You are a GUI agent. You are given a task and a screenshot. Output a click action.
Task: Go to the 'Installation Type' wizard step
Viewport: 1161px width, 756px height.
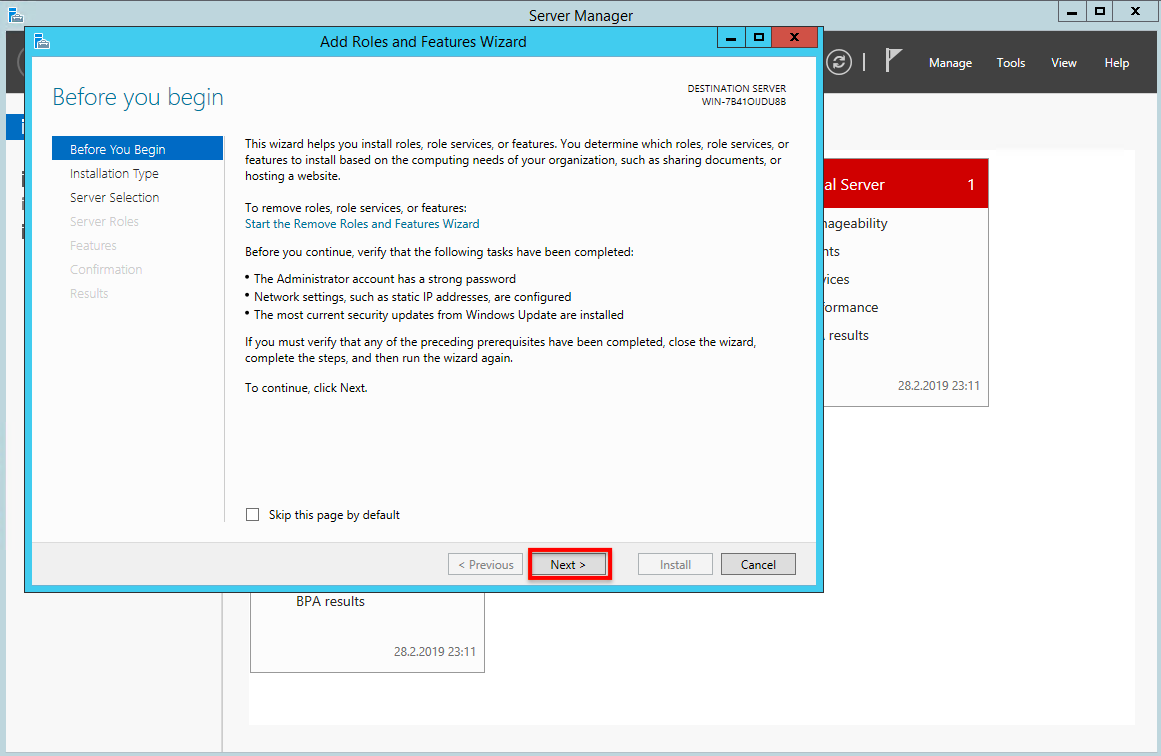tap(114, 173)
